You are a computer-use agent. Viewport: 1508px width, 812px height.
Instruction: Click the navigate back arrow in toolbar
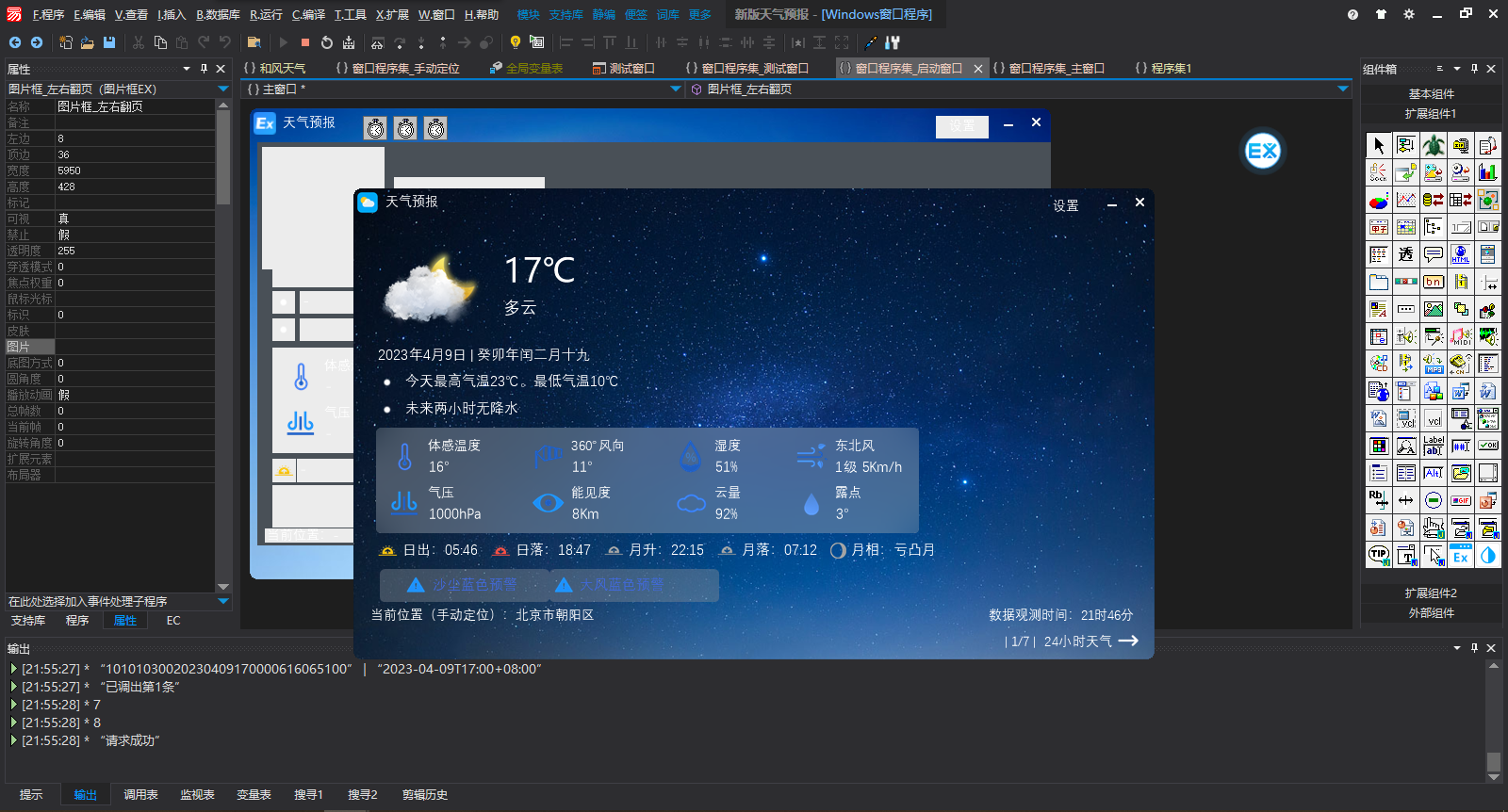pyautogui.click(x=15, y=42)
